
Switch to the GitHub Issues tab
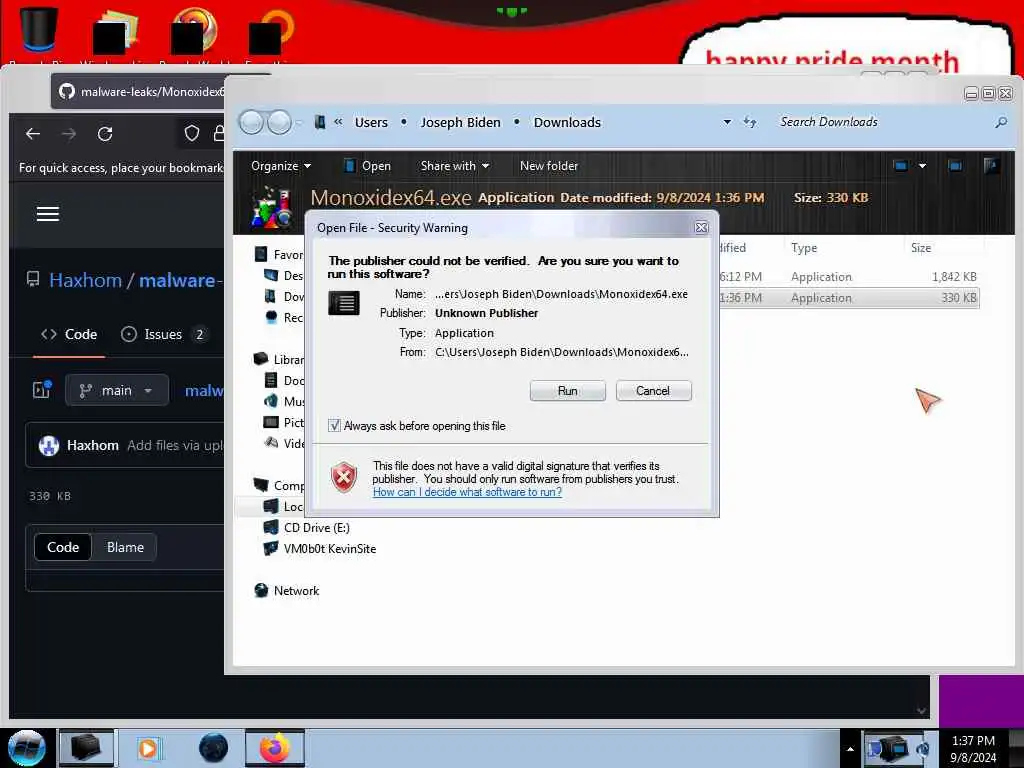[x=163, y=334]
